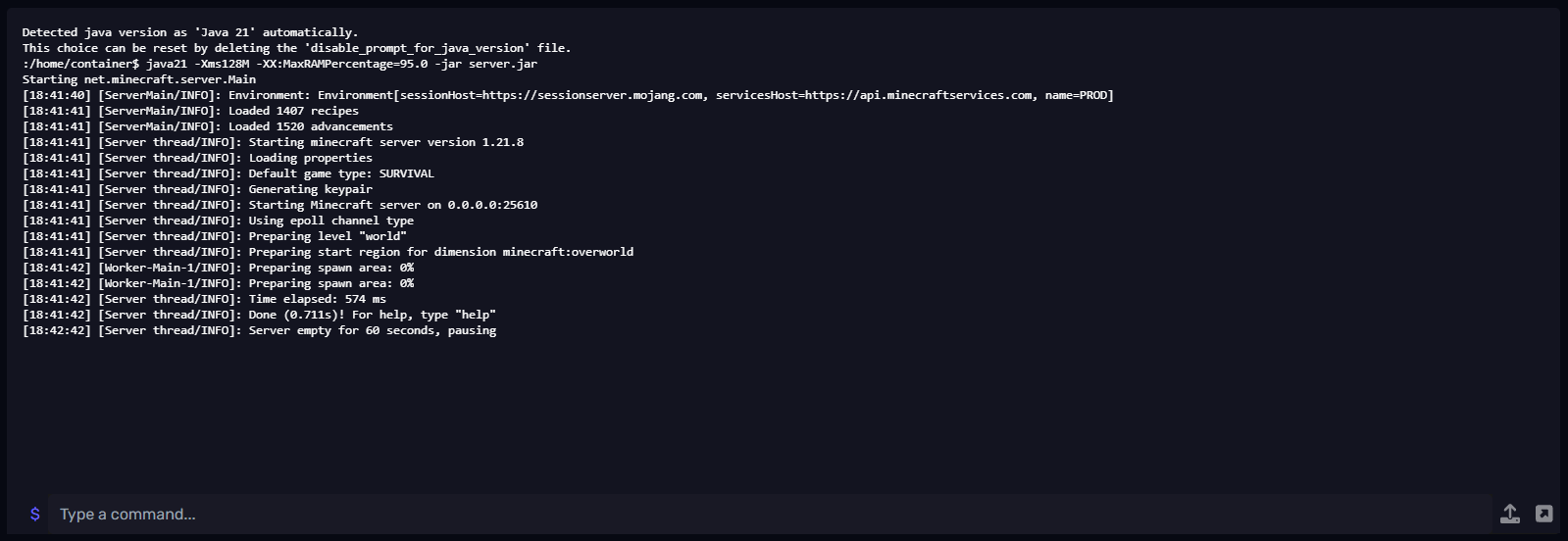Click the "Preparing level "world"" log line
1568x541 pixels.
(327, 236)
